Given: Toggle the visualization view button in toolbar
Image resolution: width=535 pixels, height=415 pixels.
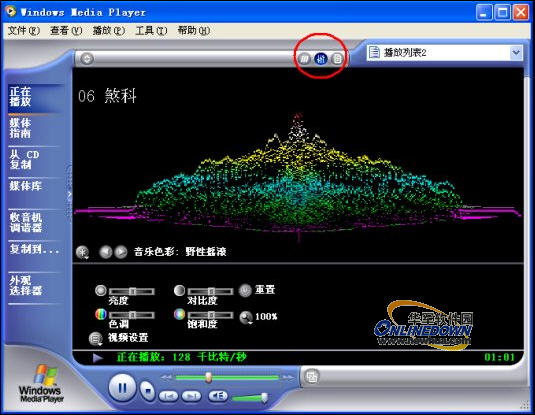Looking at the screenshot, I should [304, 59].
